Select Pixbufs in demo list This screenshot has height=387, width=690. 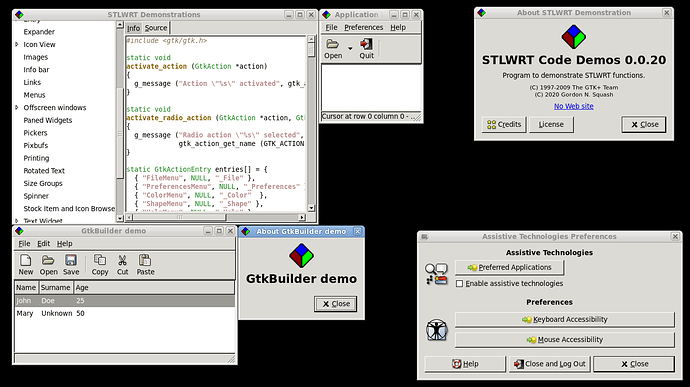36,145
